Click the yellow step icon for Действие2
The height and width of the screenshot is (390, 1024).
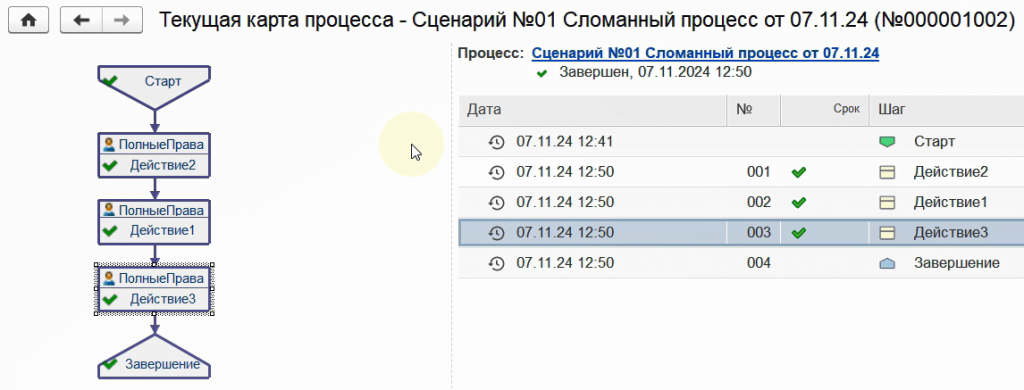(x=886, y=172)
